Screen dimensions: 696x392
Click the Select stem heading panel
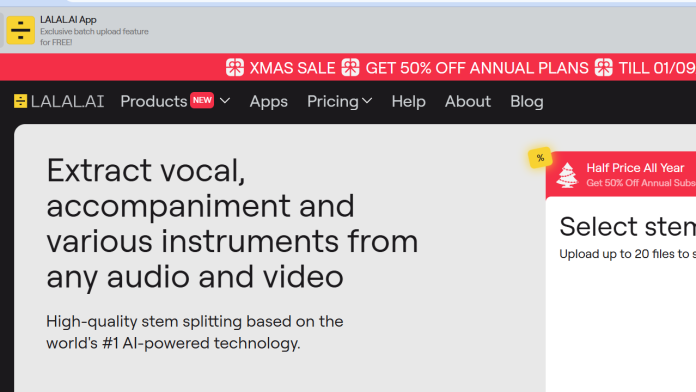(627, 226)
